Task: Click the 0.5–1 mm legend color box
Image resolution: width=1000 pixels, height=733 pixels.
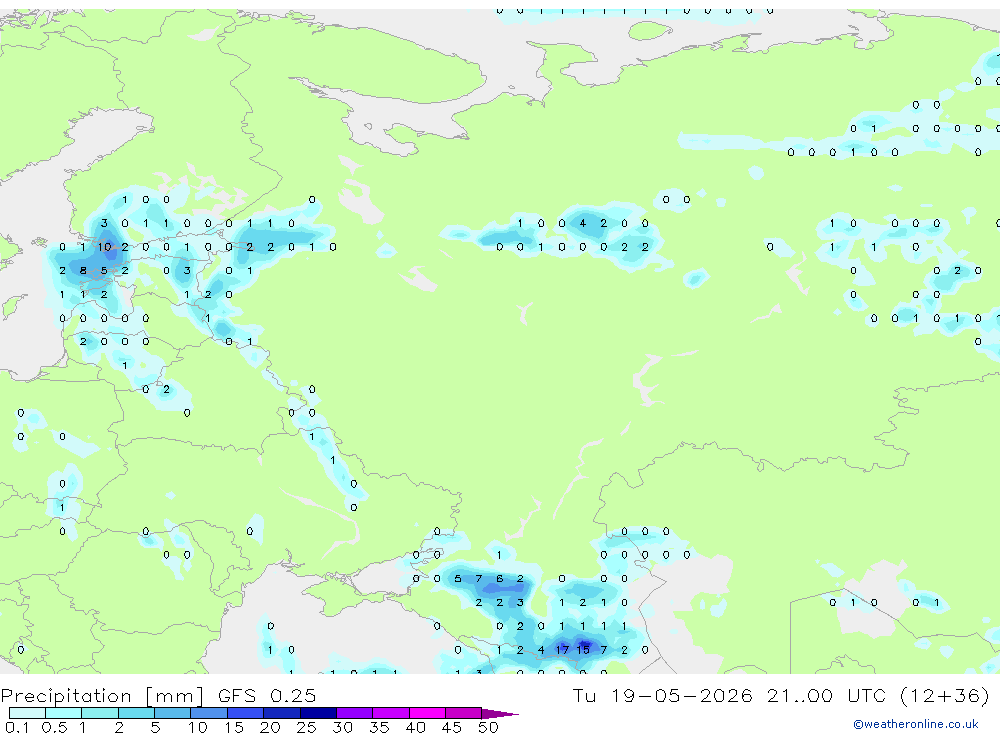Action: pyautogui.click(x=64, y=713)
